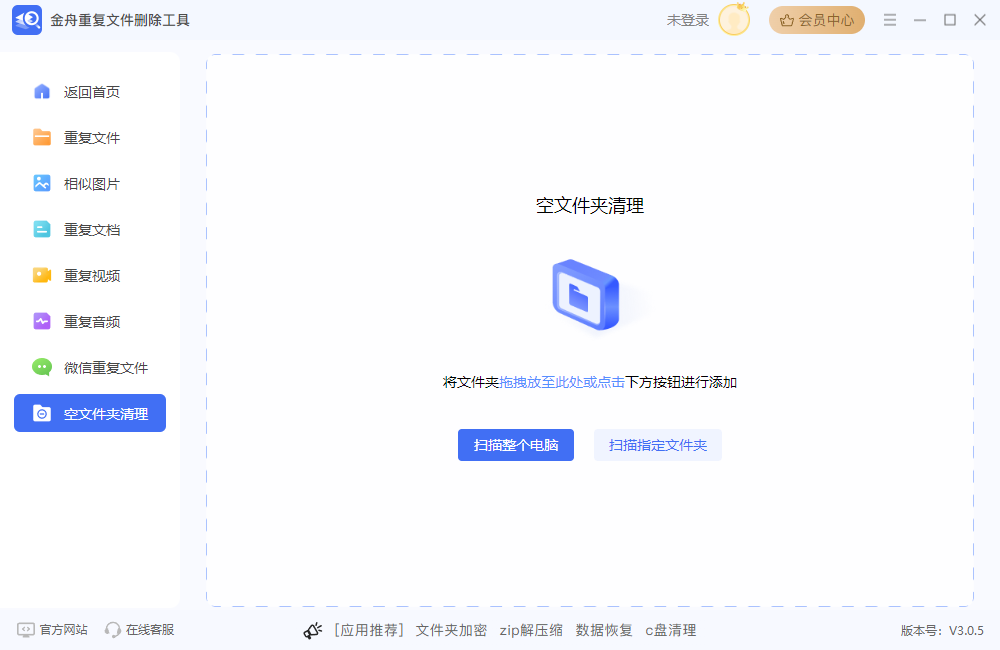Click the document icon for 重复文档
The image size is (1000, 650).
pos(42,229)
